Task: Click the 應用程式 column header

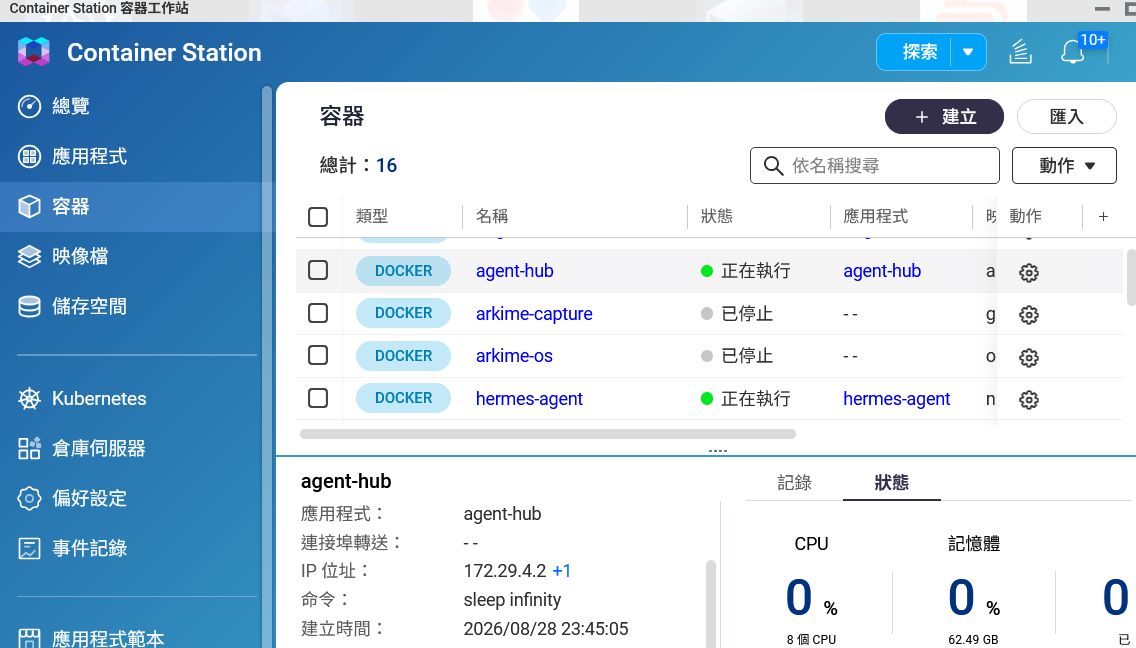Action: pyautogui.click(x=875, y=216)
